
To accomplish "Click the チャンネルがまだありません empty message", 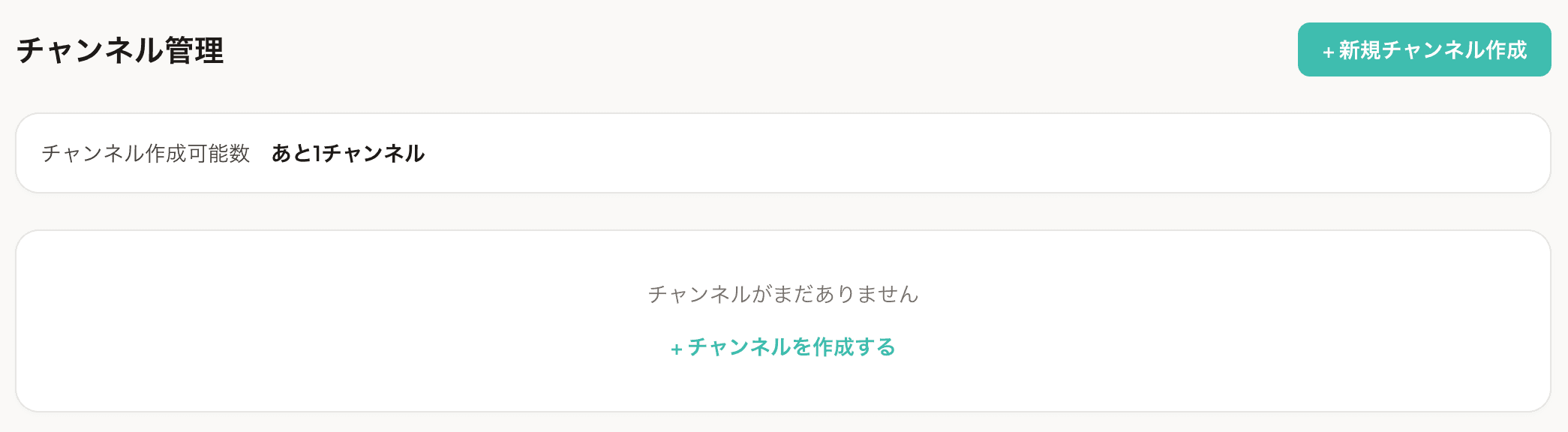I will point(783,294).
